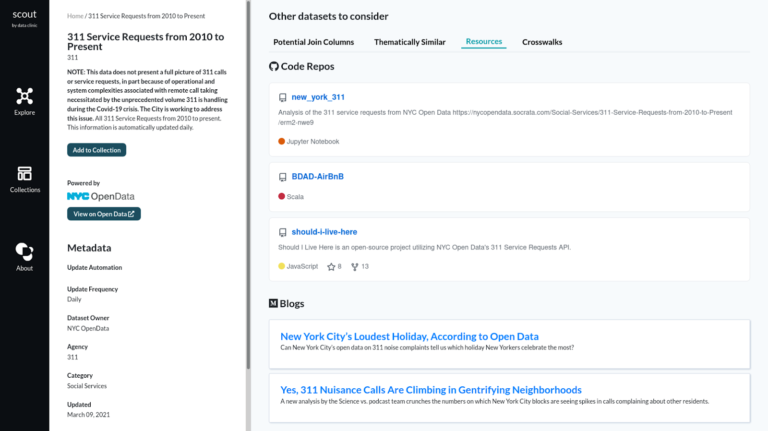Click the star count 8

click(339, 266)
